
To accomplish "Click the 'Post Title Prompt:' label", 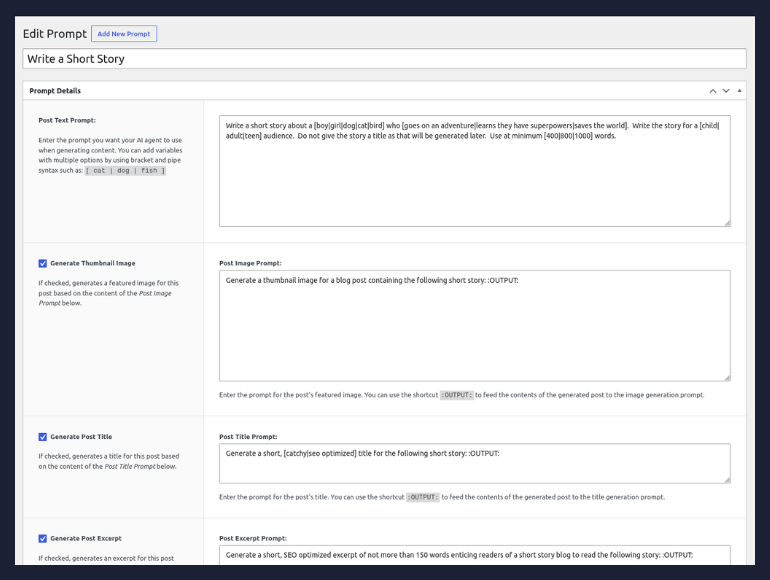I will 248,437.
